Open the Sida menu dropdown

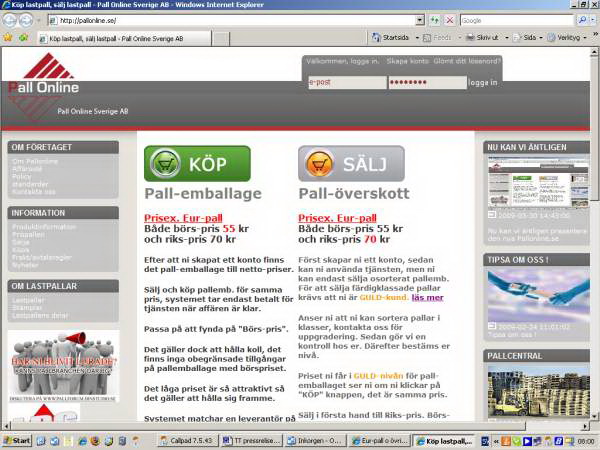coord(528,38)
